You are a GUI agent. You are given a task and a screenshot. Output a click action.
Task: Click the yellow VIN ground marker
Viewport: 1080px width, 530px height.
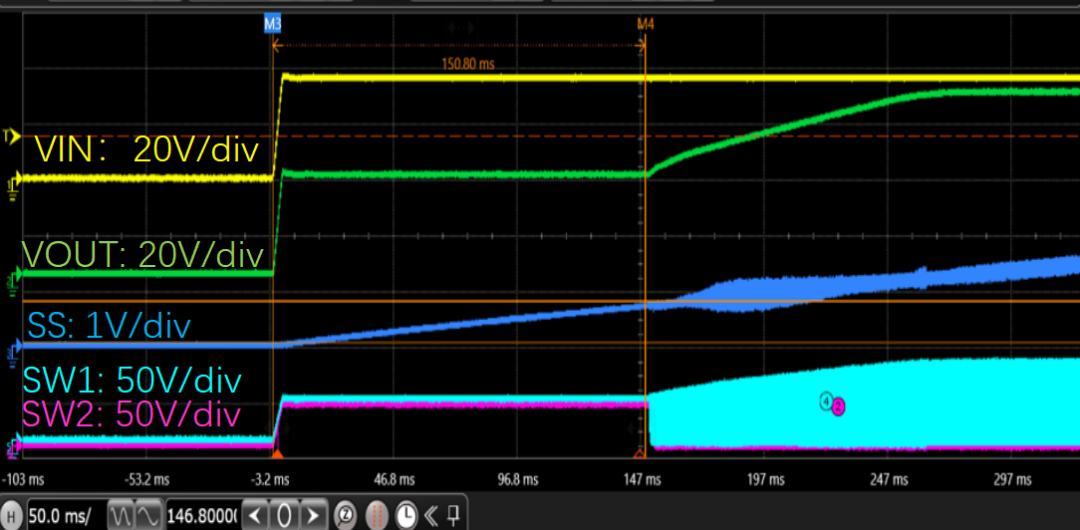tap(11, 181)
